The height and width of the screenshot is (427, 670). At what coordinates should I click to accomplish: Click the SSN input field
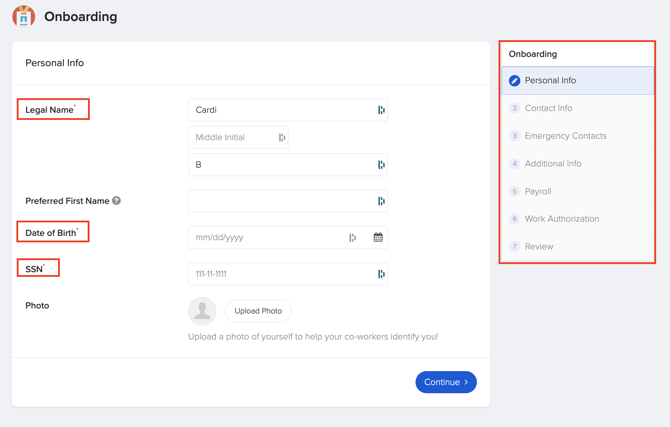pyautogui.click(x=288, y=274)
